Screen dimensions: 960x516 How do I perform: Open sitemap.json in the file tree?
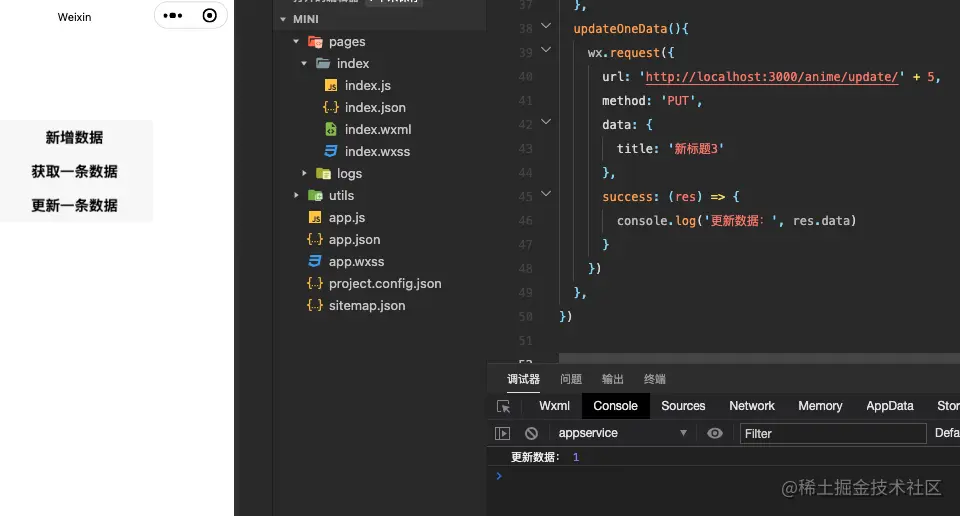tap(367, 306)
